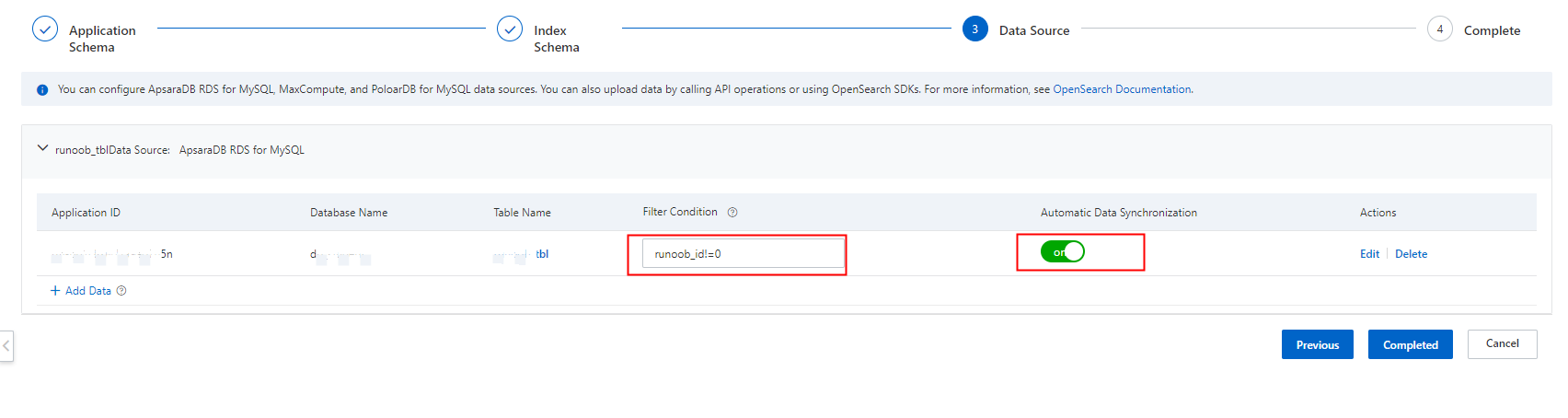Click the Index Schema step label

pos(557,39)
